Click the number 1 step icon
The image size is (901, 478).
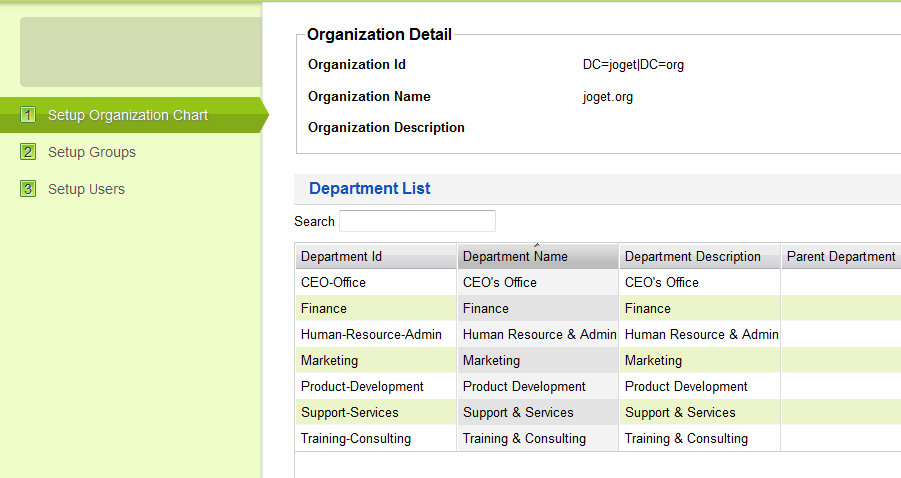pos(28,115)
